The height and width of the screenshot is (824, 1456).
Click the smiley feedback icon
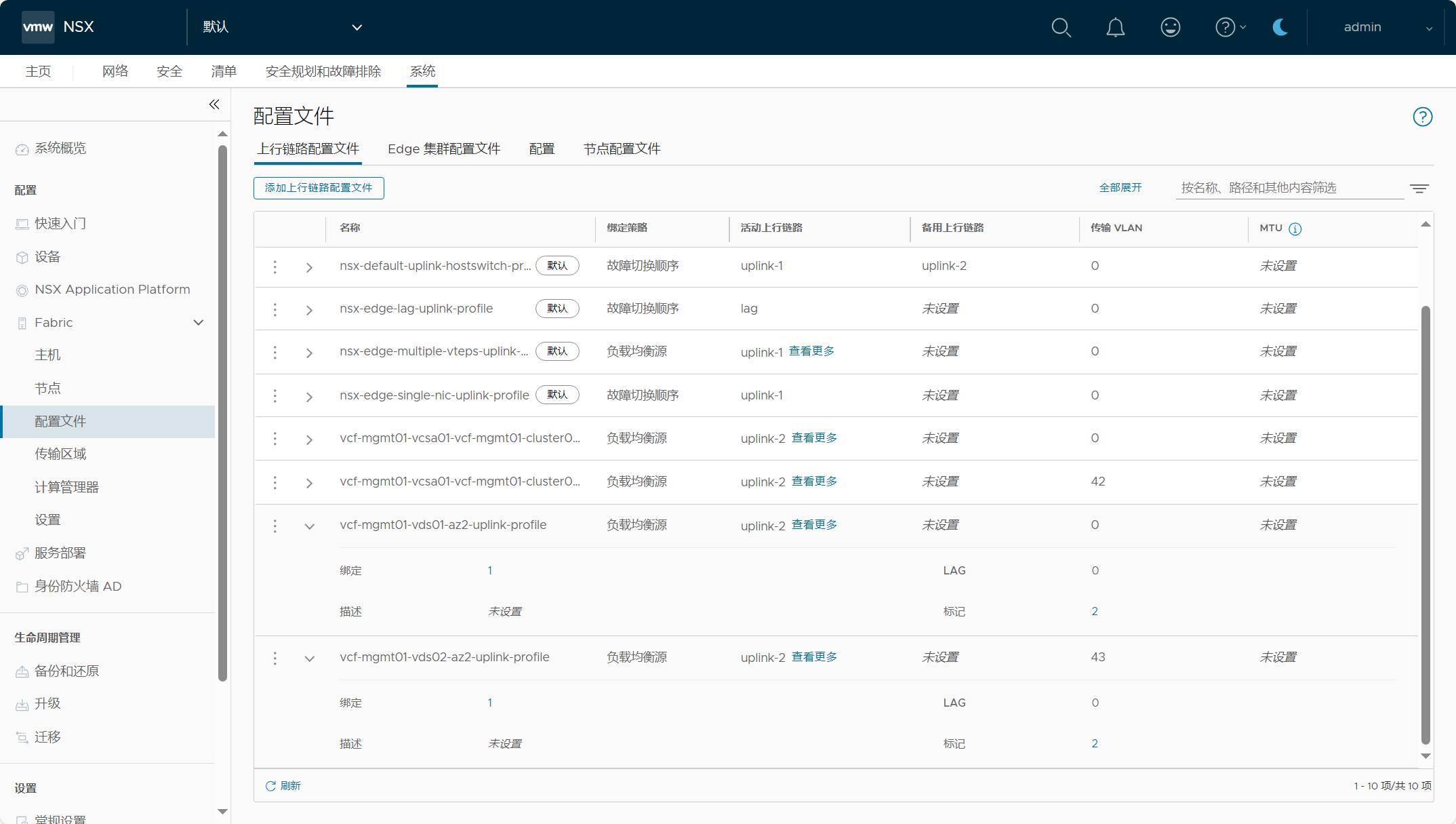[x=1170, y=27]
